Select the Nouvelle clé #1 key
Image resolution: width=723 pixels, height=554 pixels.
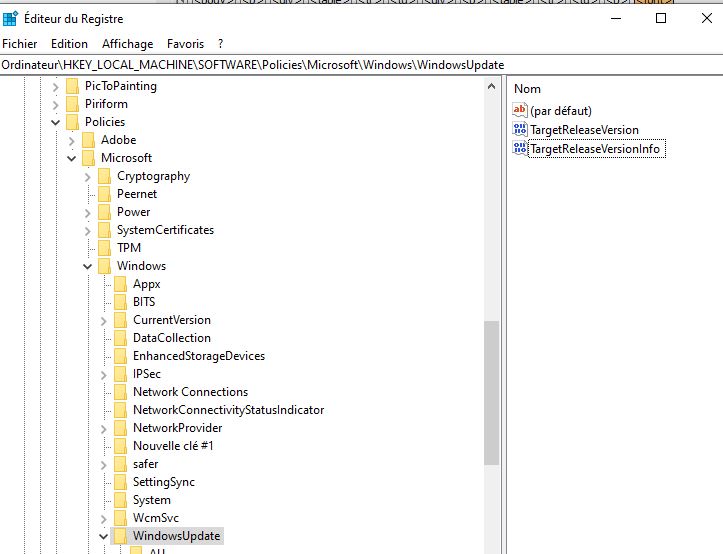(173, 446)
